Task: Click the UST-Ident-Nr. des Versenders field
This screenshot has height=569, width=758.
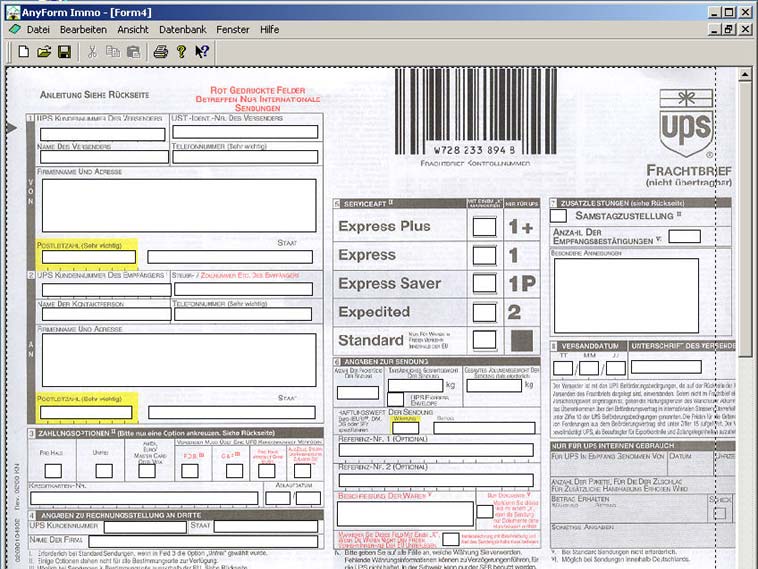Action: [x=245, y=131]
